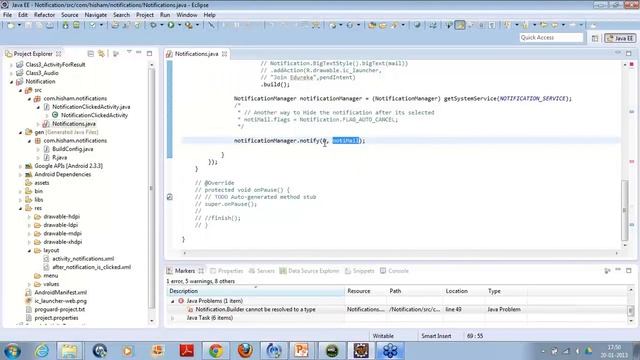
Task: Select the Java EE perspective button
Action: (620, 38)
